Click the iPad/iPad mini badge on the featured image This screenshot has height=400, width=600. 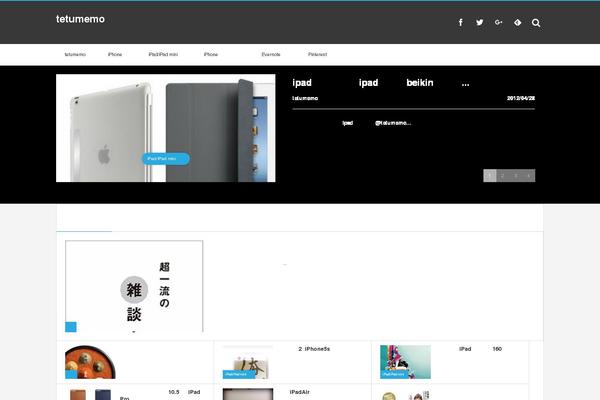click(166, 158)
